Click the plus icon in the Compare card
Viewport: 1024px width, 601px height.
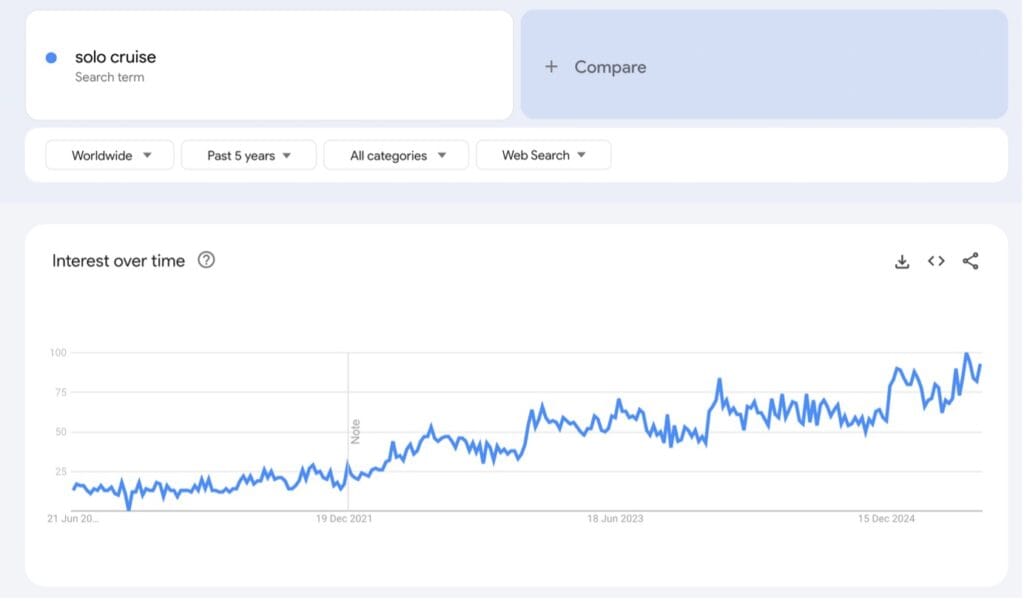[552, 66]
